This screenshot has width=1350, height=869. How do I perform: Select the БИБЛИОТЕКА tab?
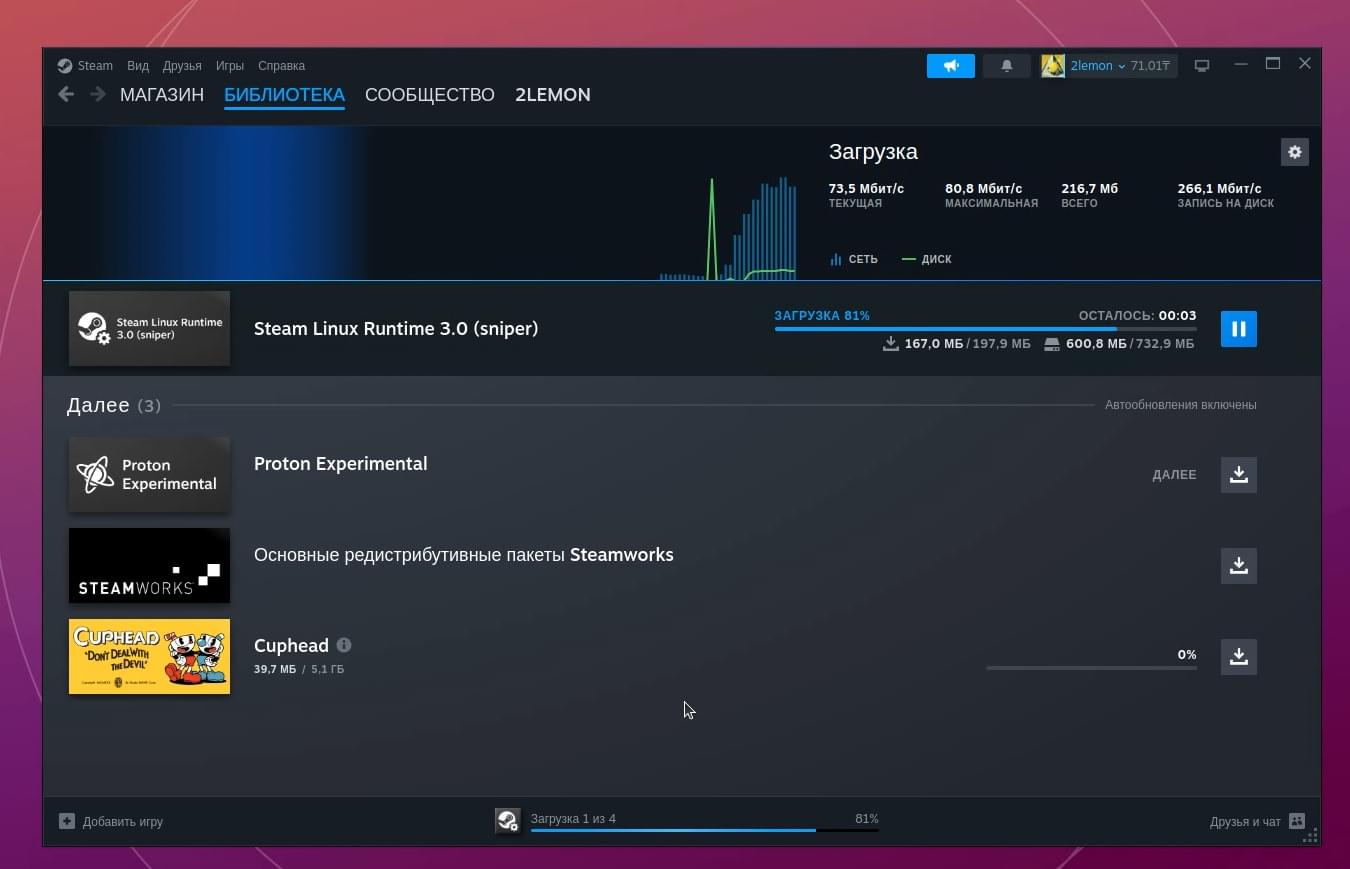(284, 95)
